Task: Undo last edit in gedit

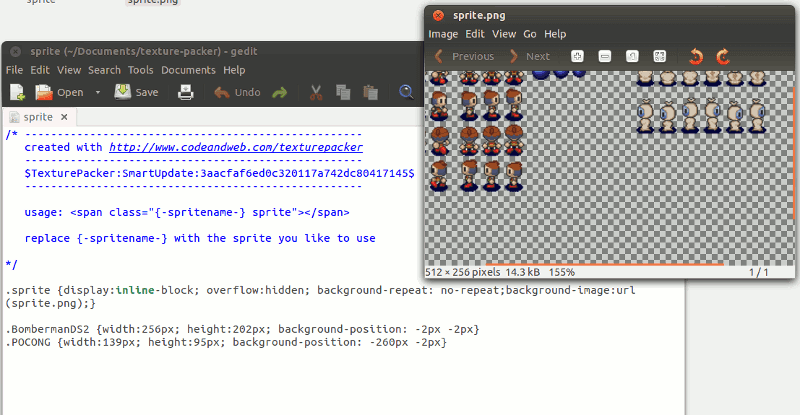Action: point(237,92)
